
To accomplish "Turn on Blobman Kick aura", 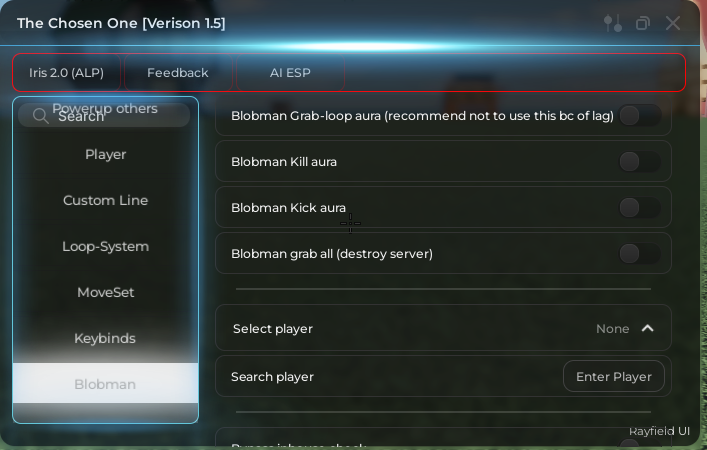I will tap(640, 207).
